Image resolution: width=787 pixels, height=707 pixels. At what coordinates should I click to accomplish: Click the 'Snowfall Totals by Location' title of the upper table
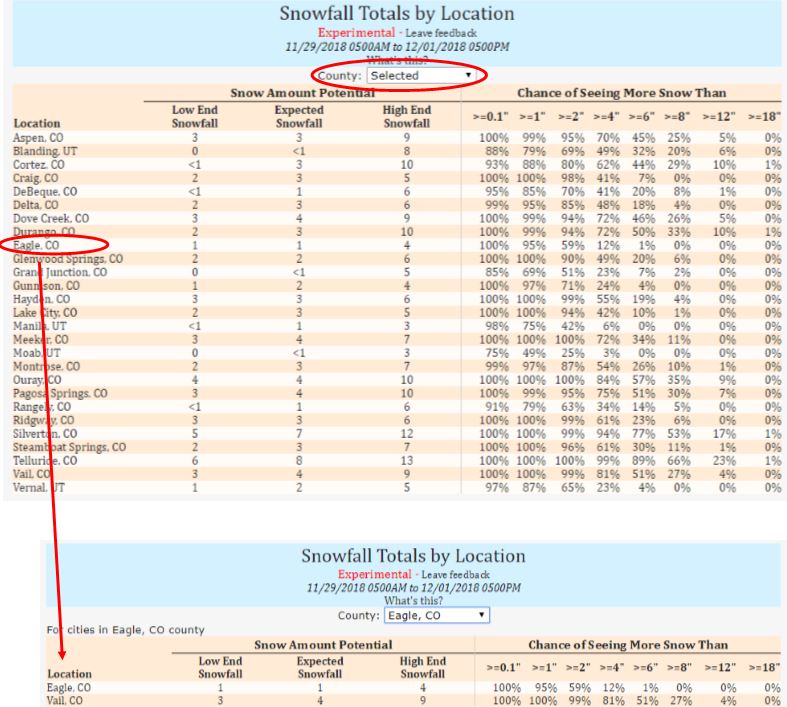(x=397, y=14)
